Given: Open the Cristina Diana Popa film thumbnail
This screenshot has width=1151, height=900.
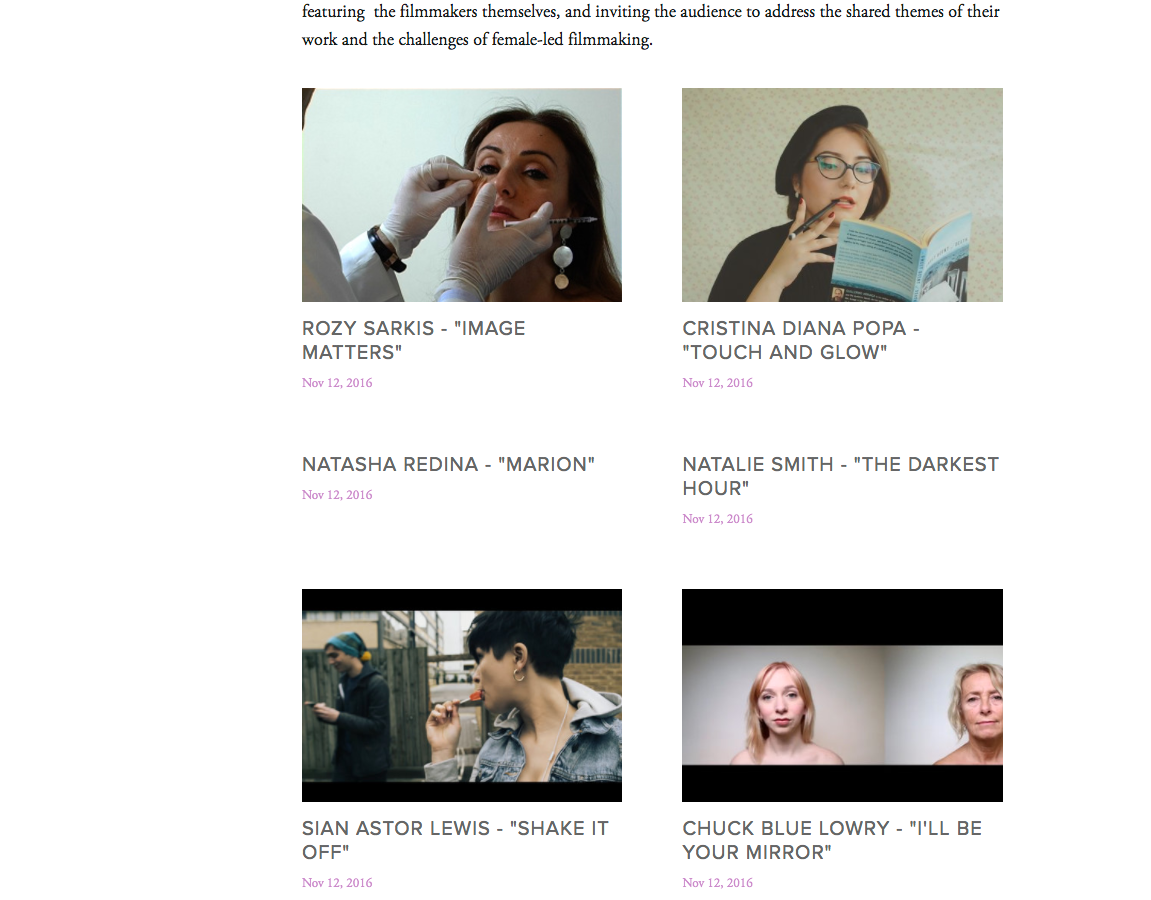Looking at the screenshot, I should 842,195.
